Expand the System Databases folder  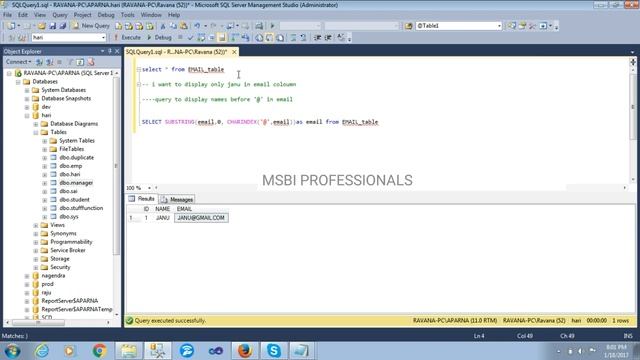pos(27,90)
